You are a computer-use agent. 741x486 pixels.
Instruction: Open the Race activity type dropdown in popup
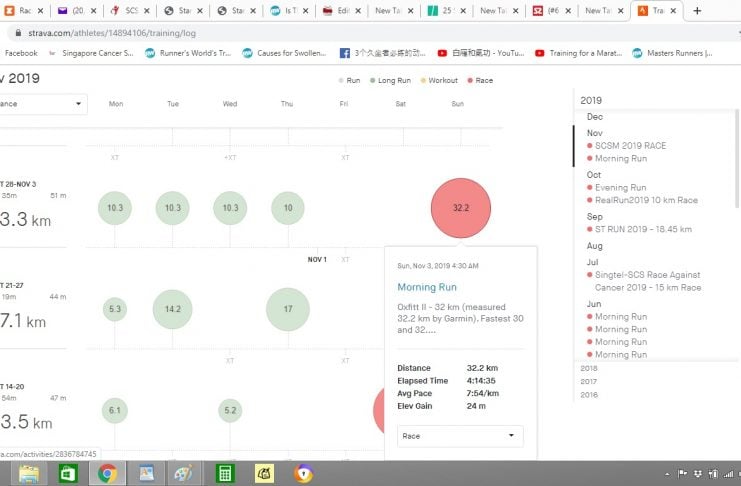(460, 436)
